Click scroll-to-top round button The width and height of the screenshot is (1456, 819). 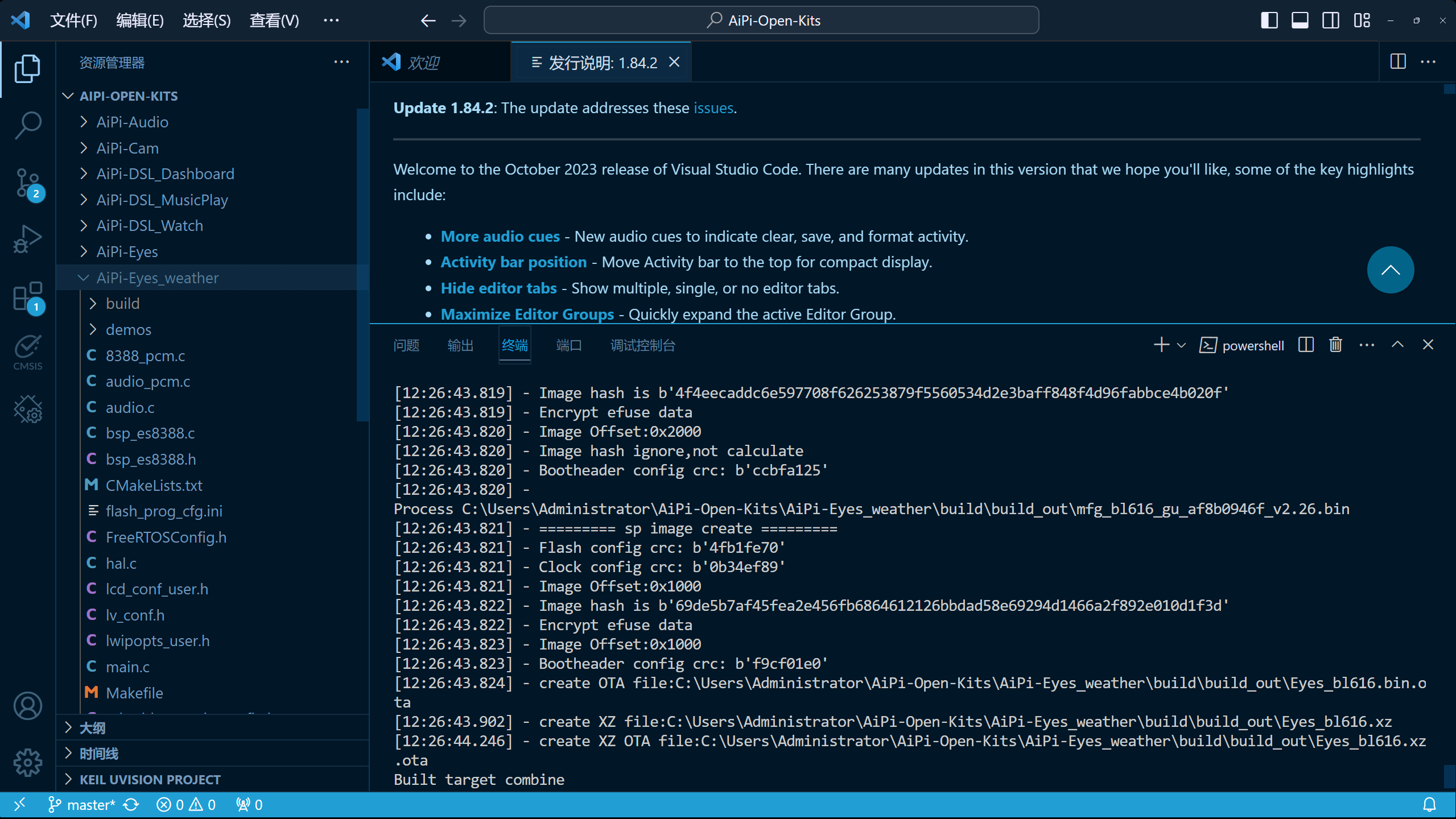pyautogui.click(x=1390, y=270)
